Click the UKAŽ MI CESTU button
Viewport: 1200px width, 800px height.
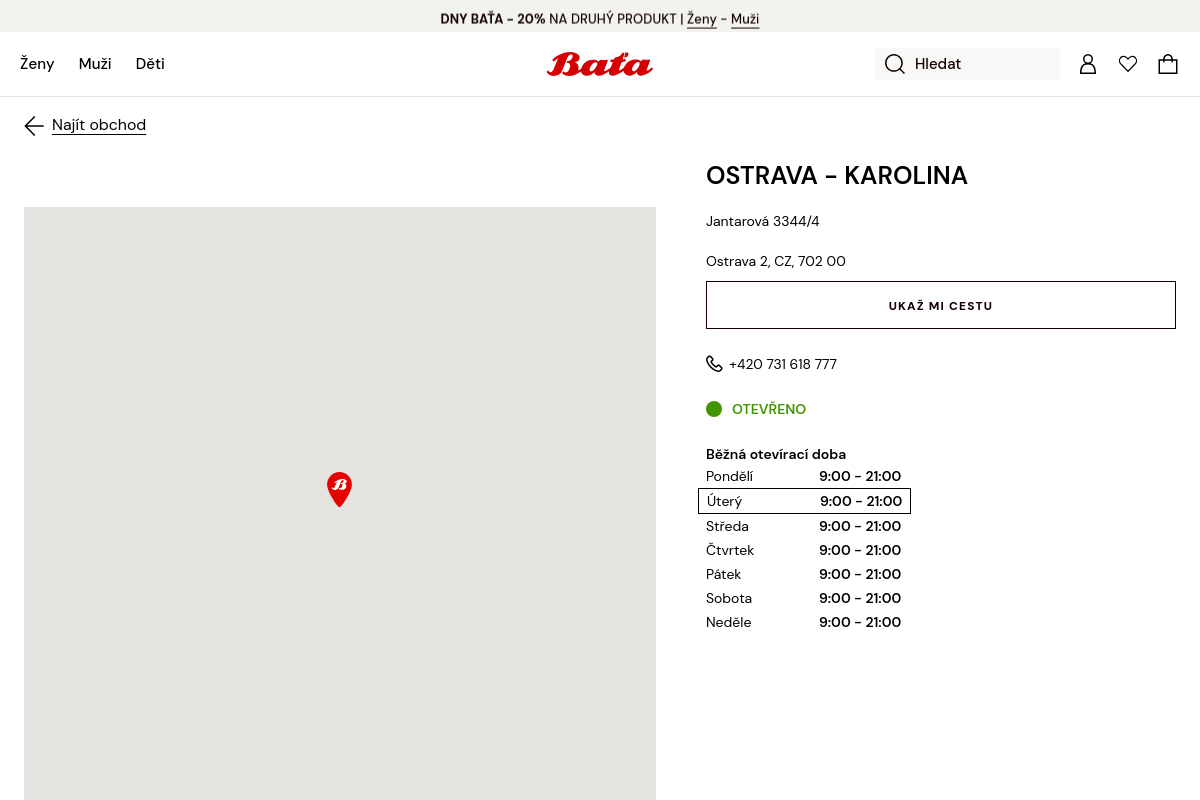pos(941,305)
